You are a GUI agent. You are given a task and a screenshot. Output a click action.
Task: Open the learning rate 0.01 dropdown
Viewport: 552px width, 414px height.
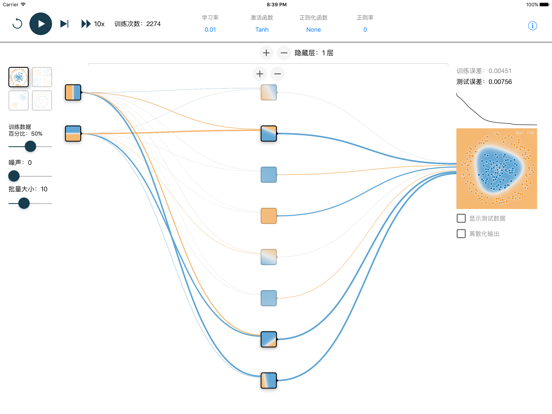tap(210, 30)
